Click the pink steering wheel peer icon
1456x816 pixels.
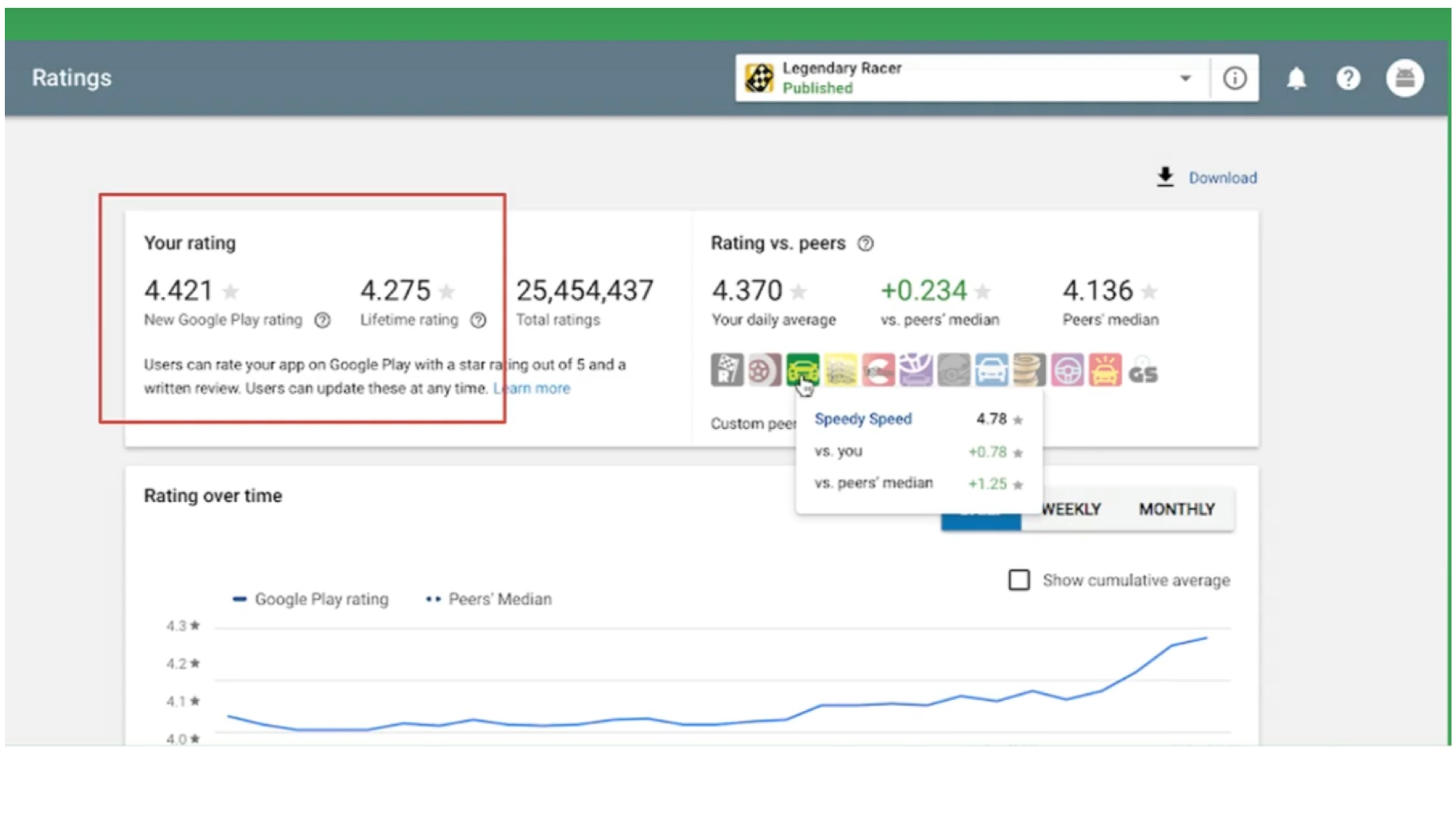[x=1067, y=369]
